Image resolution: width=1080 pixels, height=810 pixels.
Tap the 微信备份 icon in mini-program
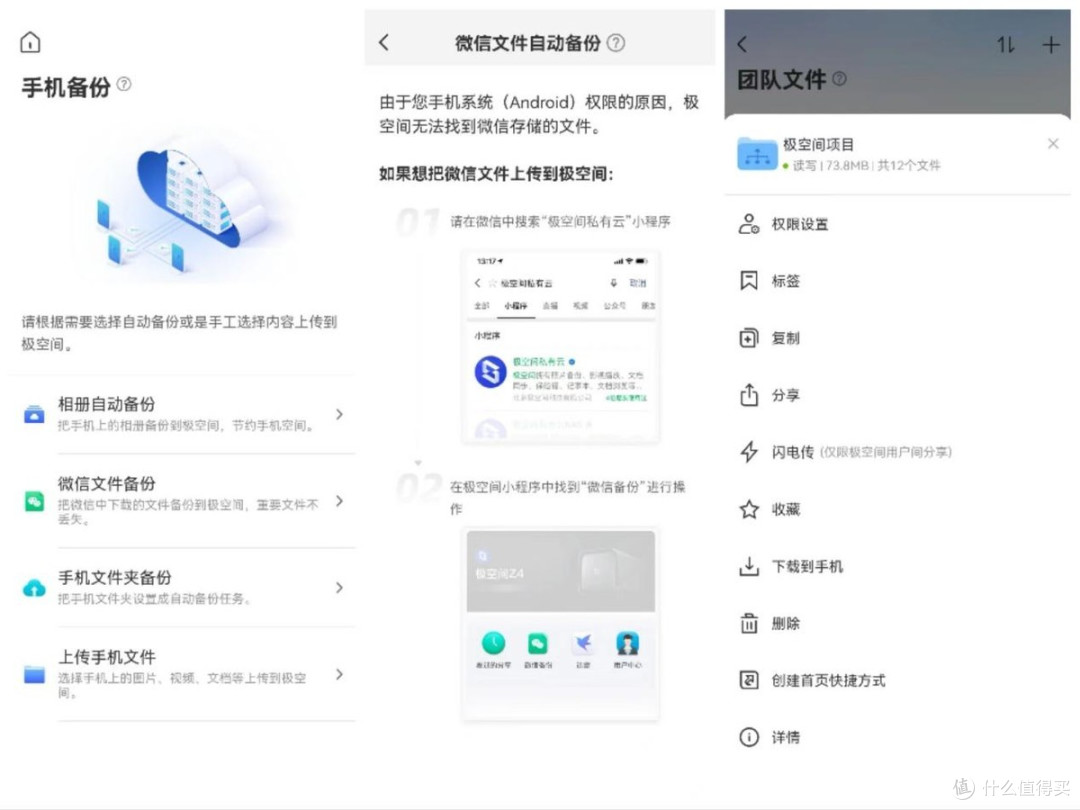pyautogui.click(x=538, y=643)
